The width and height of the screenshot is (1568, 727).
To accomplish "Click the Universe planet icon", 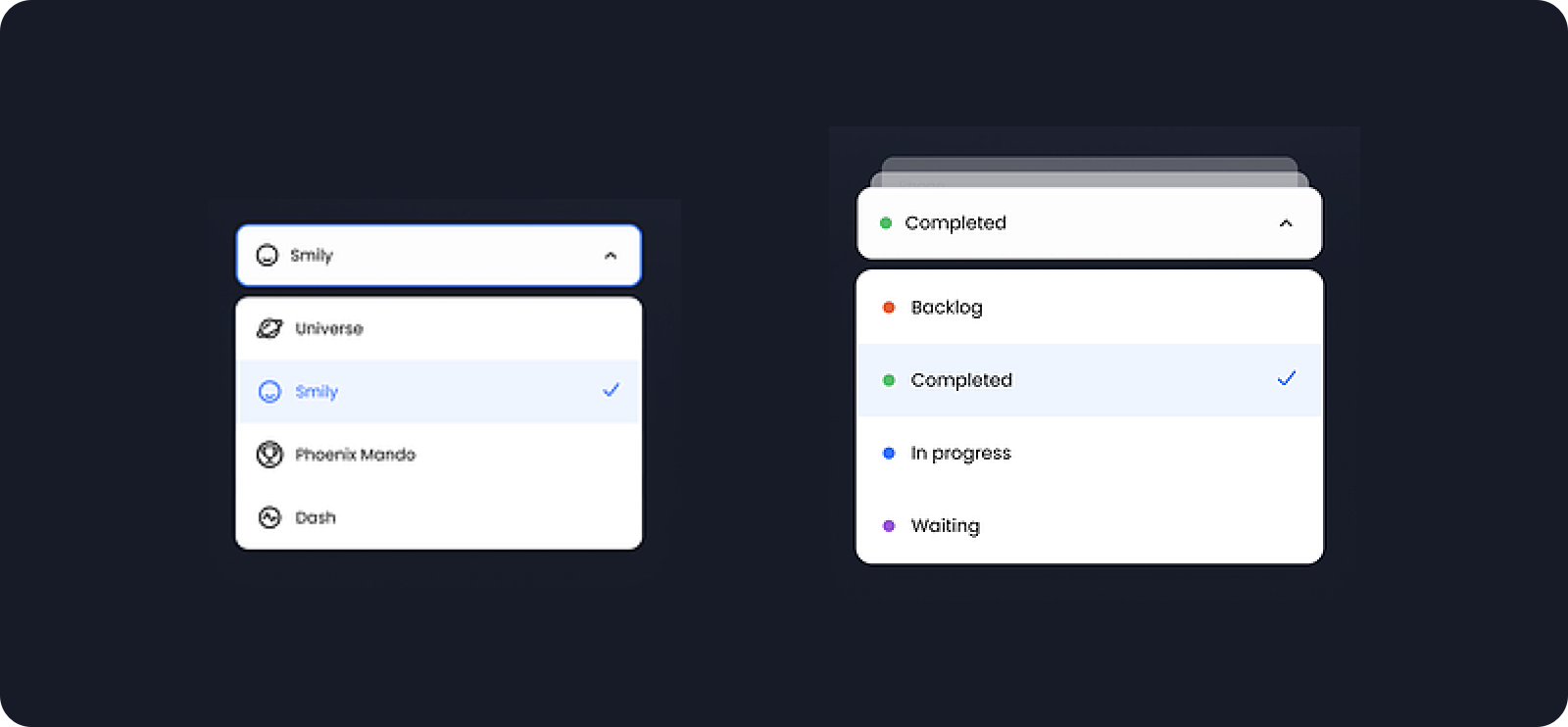I will (269, 328).
